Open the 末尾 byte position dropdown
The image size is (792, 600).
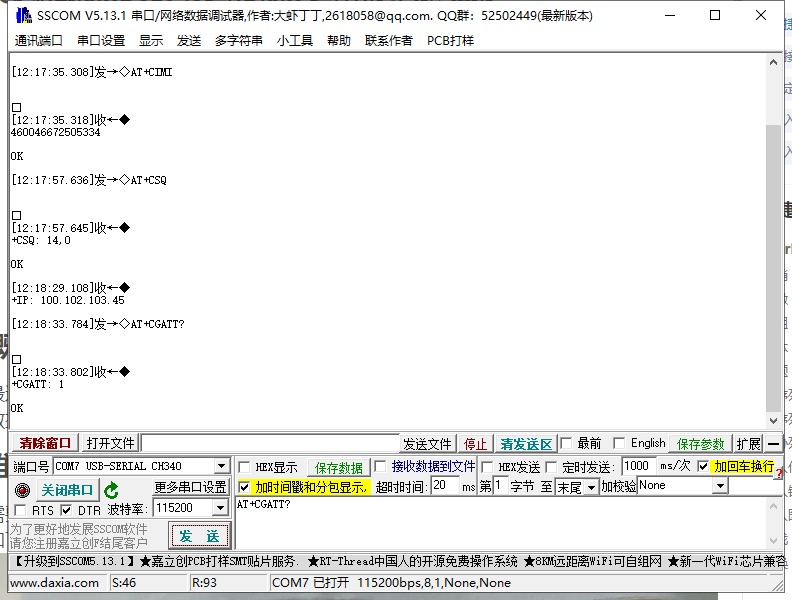coord(591,487)
